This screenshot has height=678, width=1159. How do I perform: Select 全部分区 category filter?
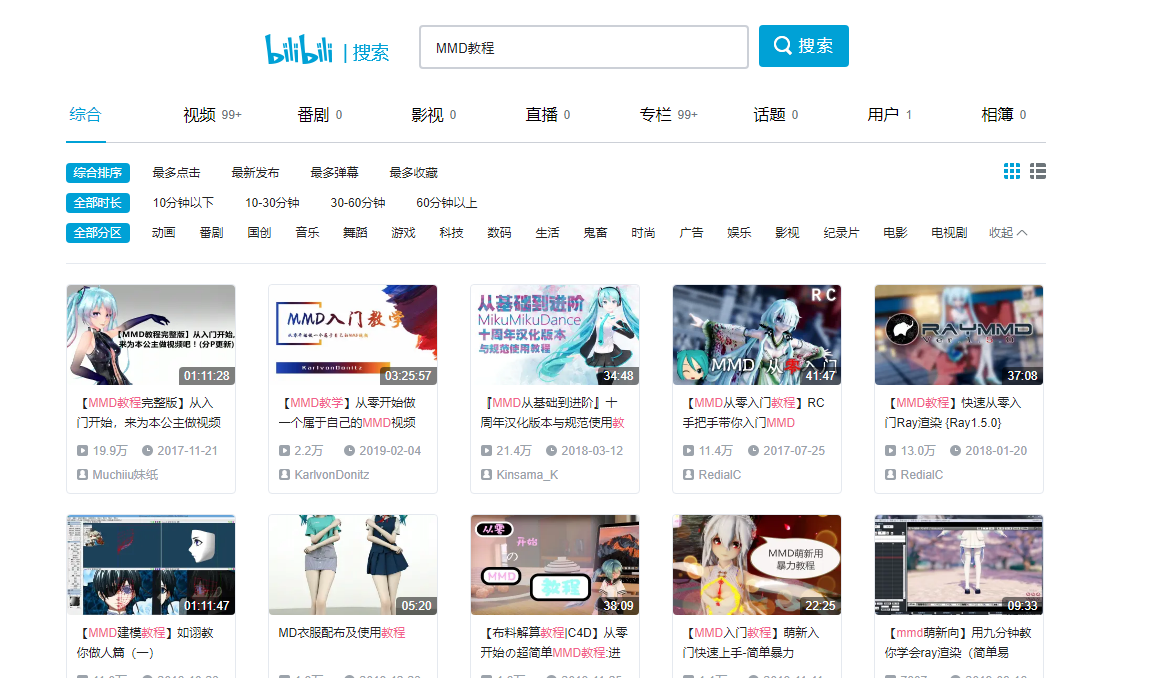(98, 233)
